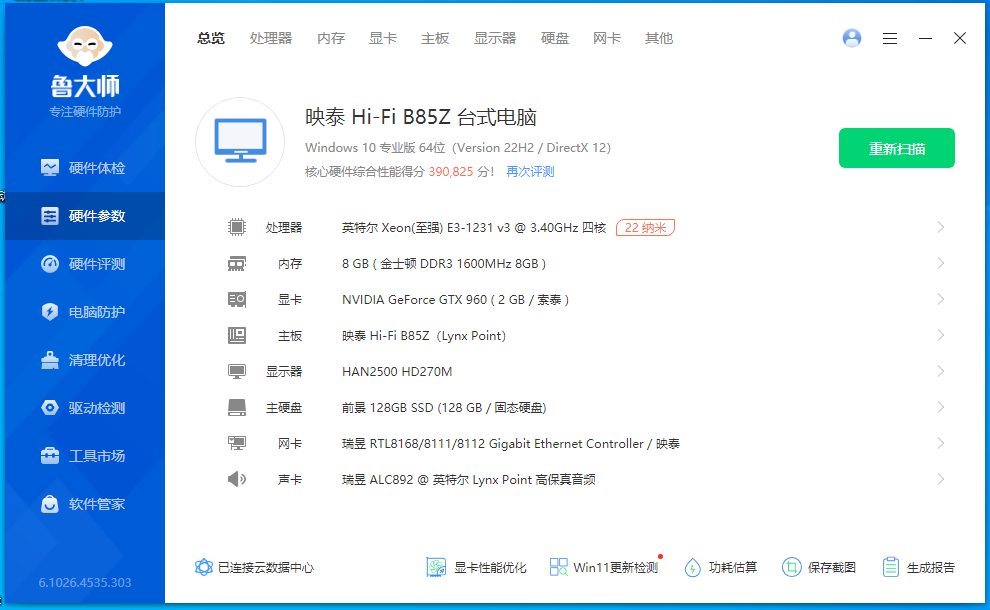The height and width of the screenshot is (610, 990).
Task: Click the user account avatar icon
Action: point(852,38)
